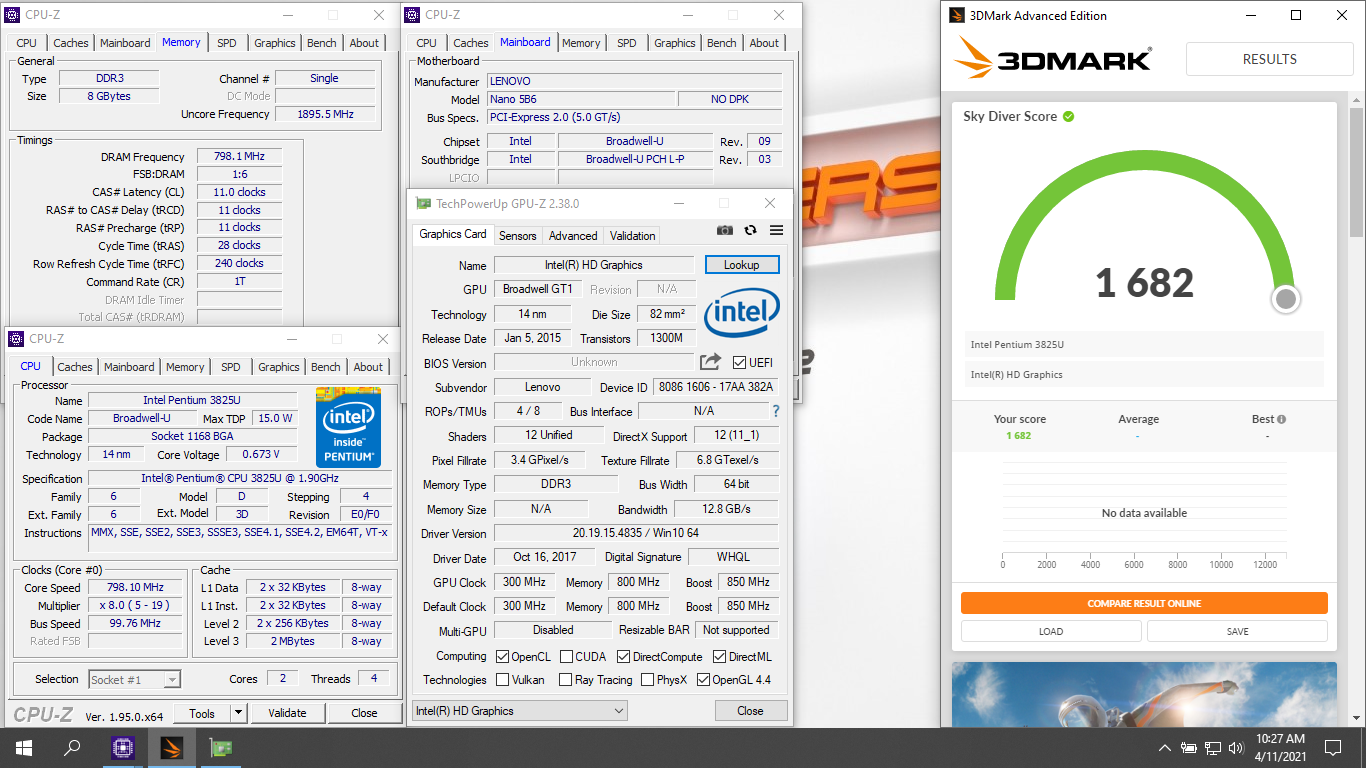Open the Windows Start menu

[x=23, y=747]
